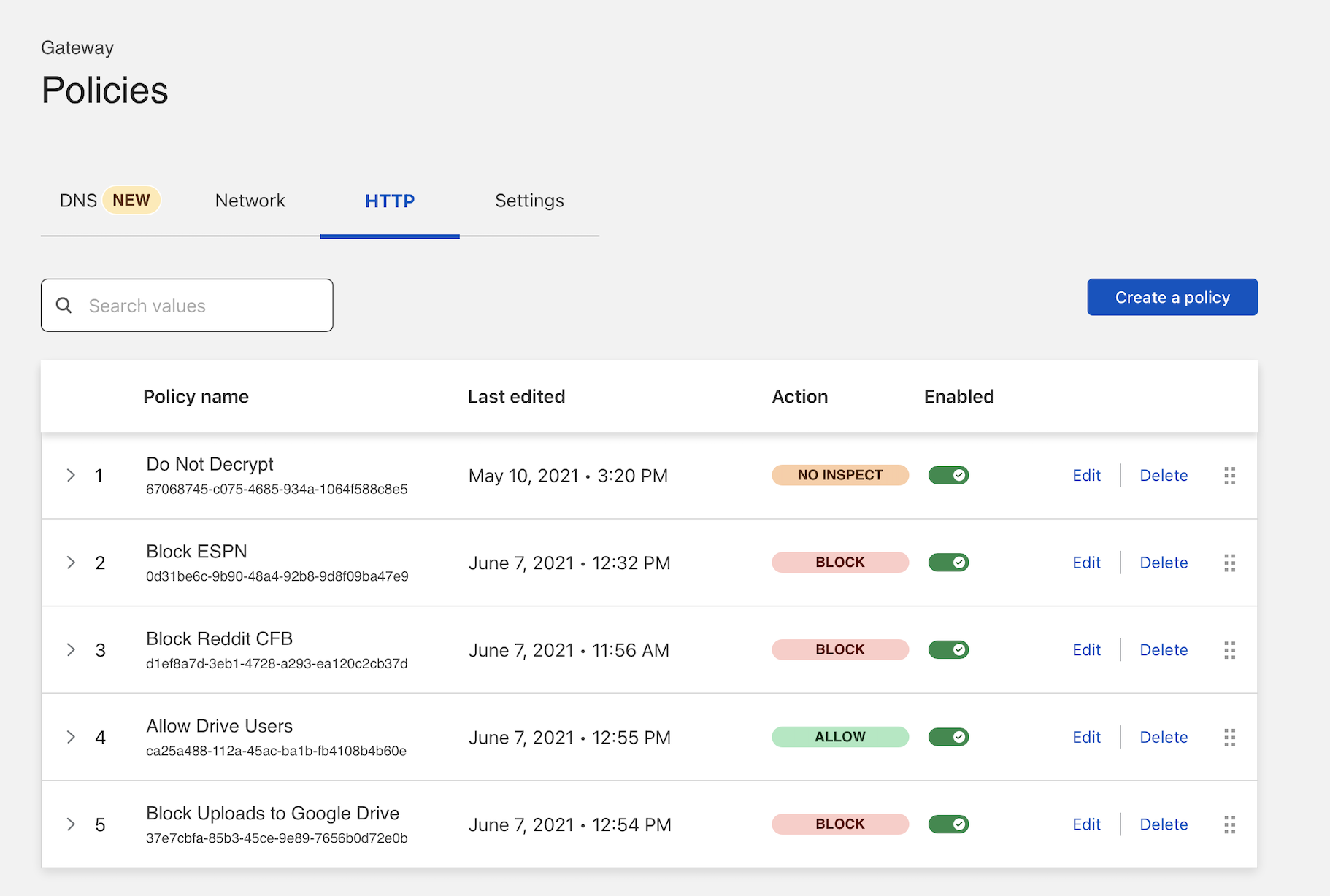
Task: Click drag handle for Do Not Decrypt policy
Action: click(1229, 476)
